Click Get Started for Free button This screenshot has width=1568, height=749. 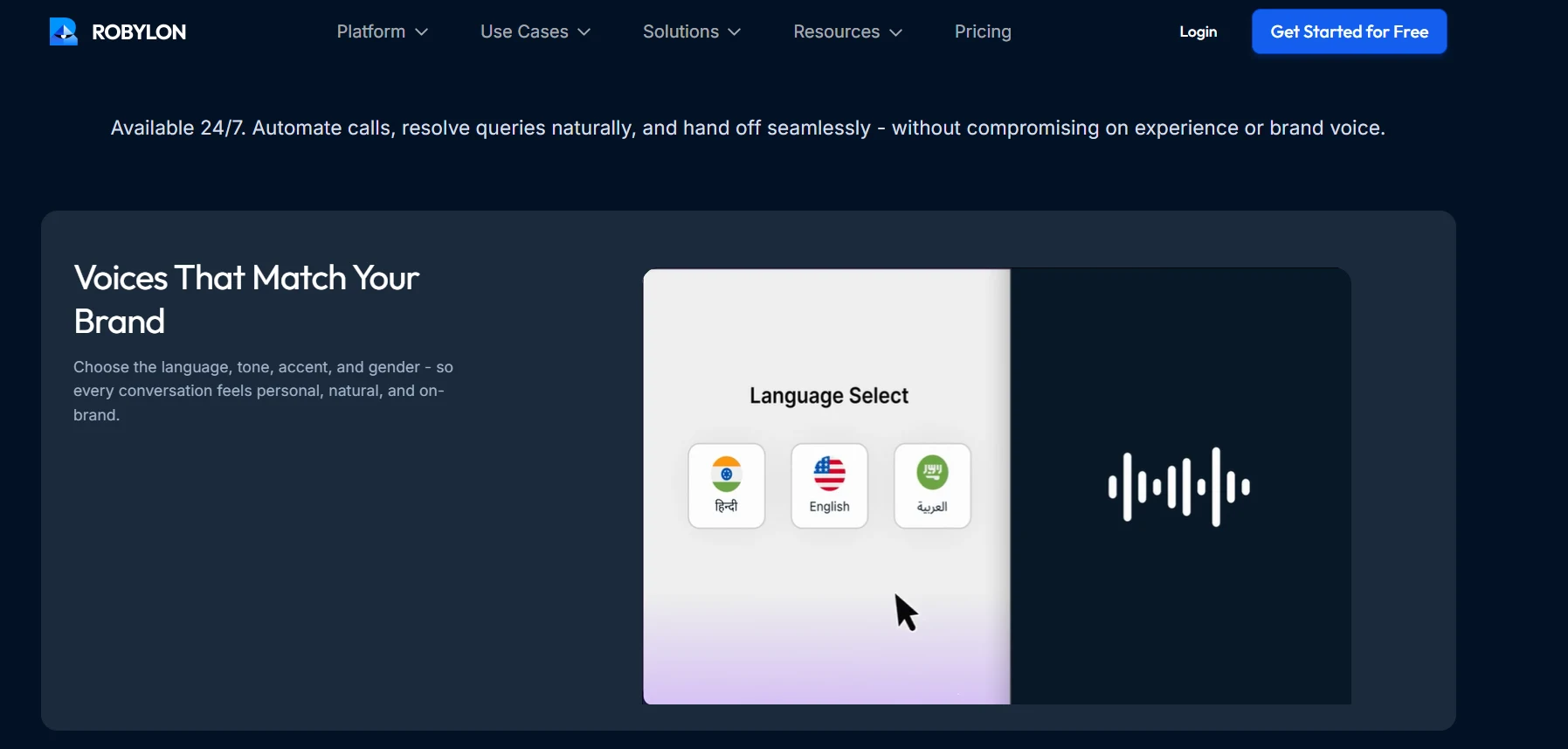[1349, 31]
